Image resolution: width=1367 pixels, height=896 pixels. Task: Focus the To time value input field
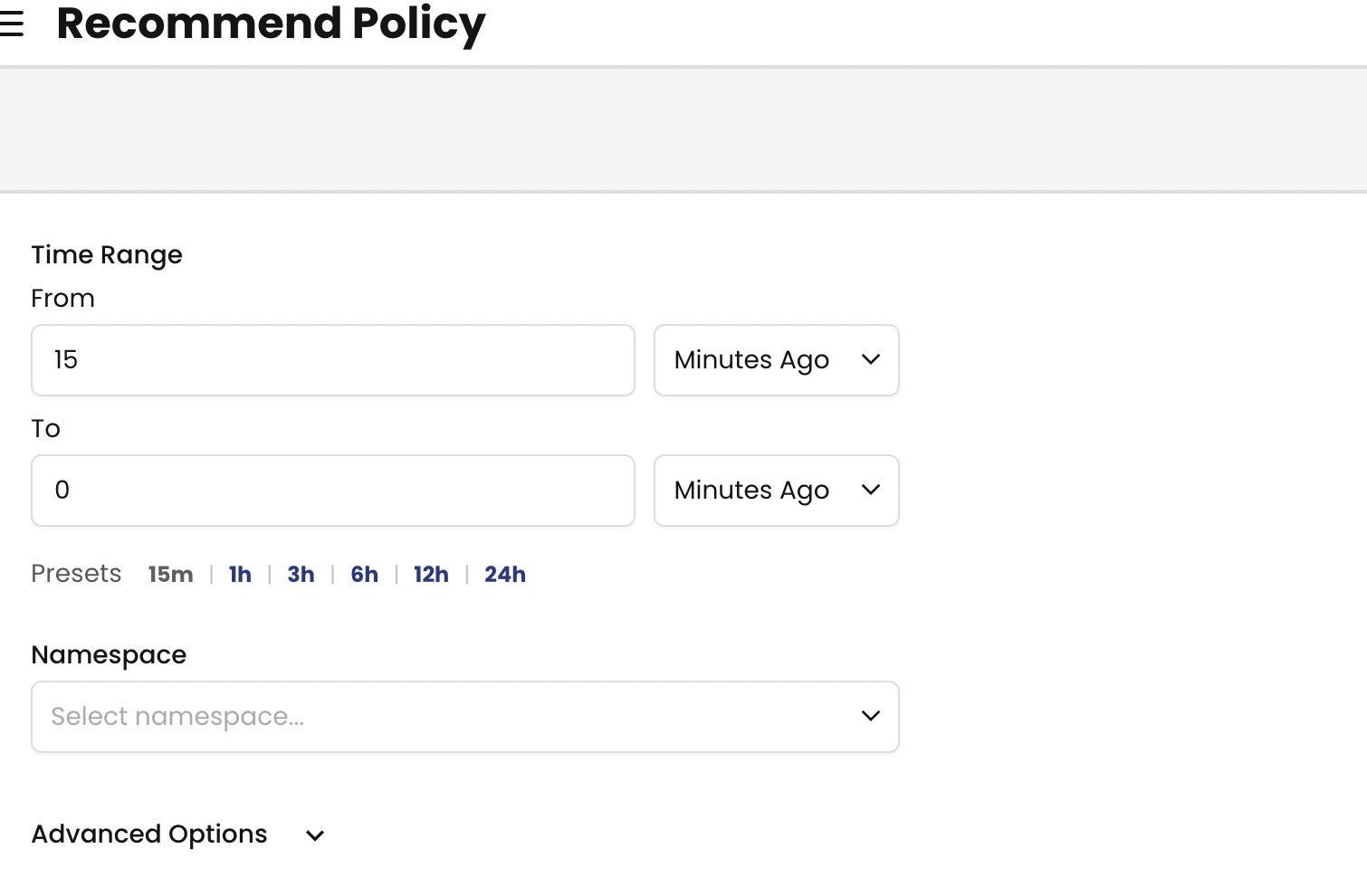pos(332,491)
